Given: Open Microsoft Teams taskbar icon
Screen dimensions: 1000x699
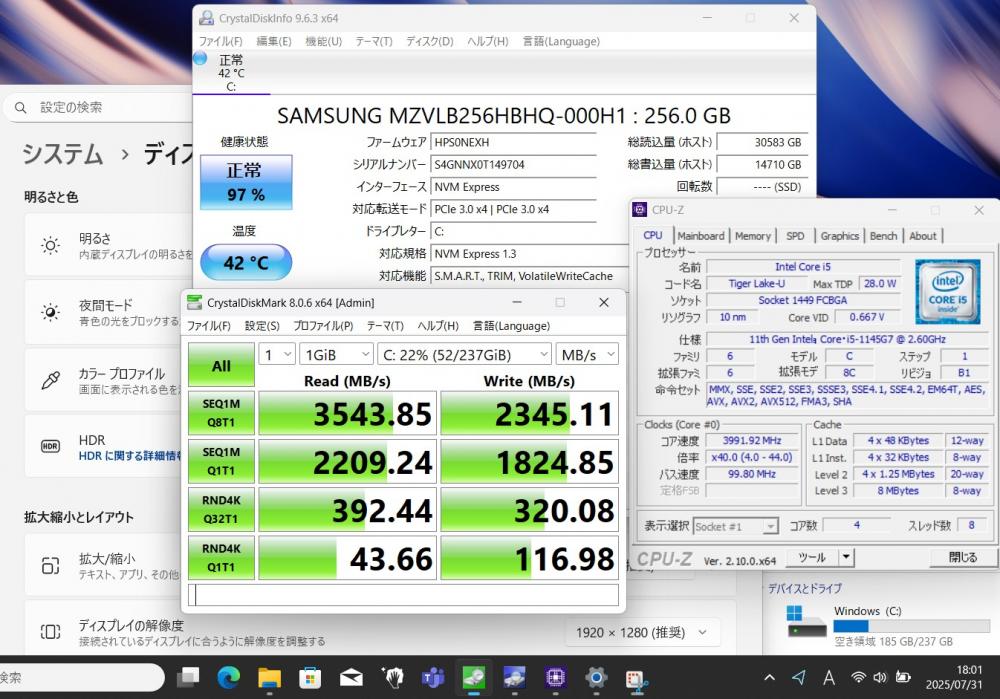Looking at the screenshot, I should [433, 677].
